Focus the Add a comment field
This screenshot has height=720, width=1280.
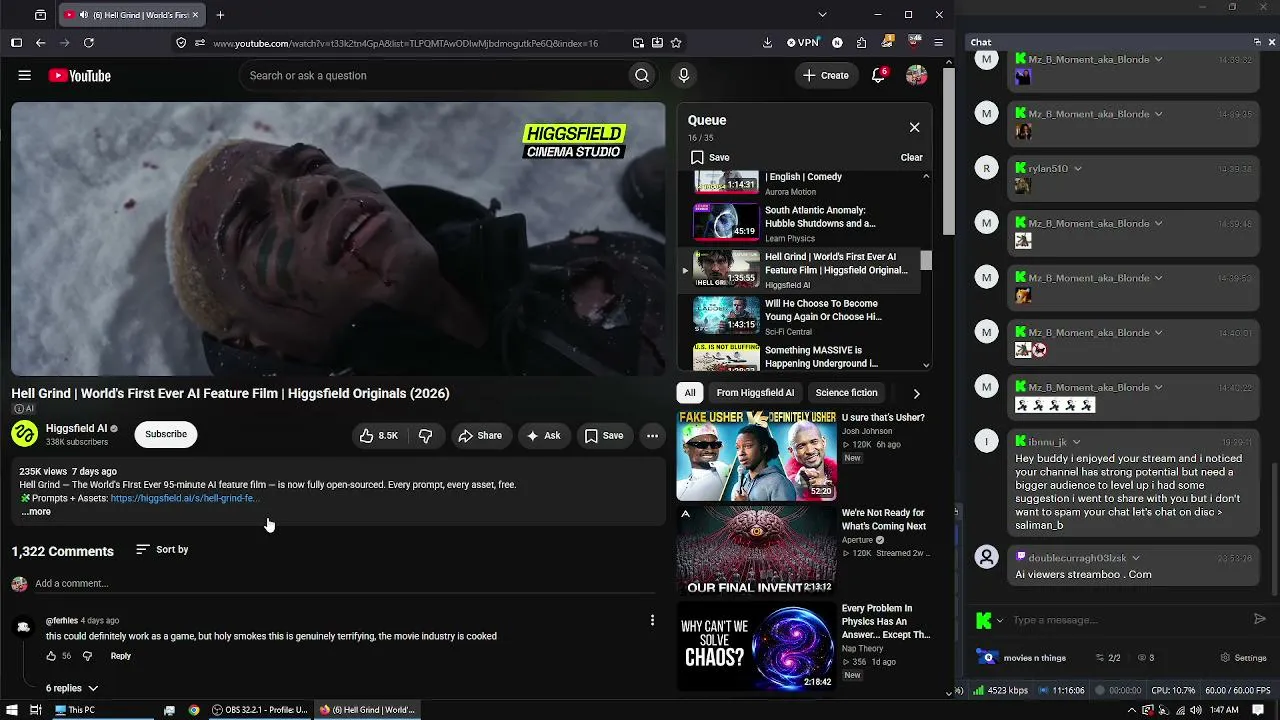click(x=345, y=584)
